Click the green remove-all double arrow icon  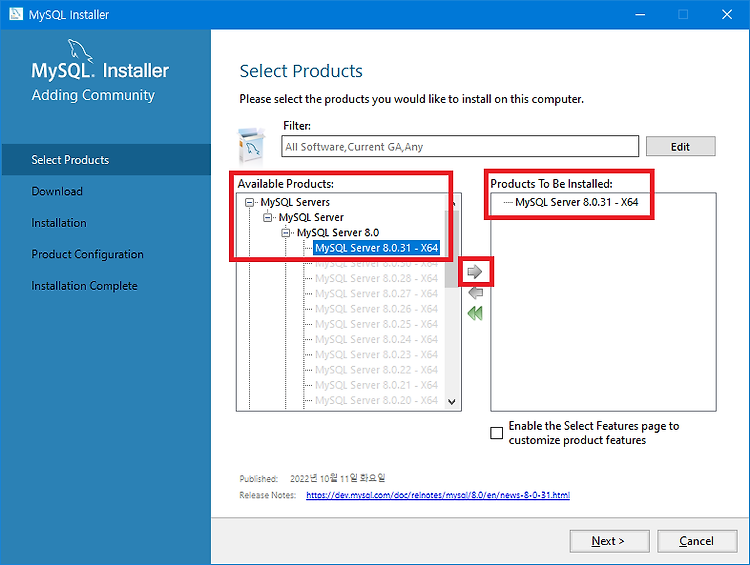pos(475,313)
